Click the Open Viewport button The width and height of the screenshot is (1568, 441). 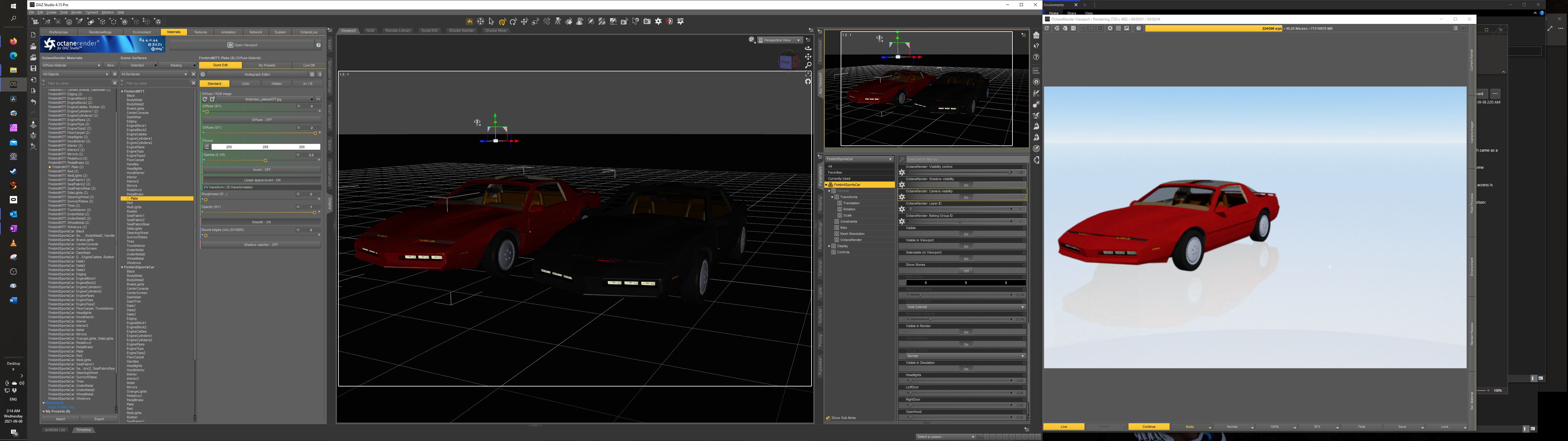coord(242,45)
